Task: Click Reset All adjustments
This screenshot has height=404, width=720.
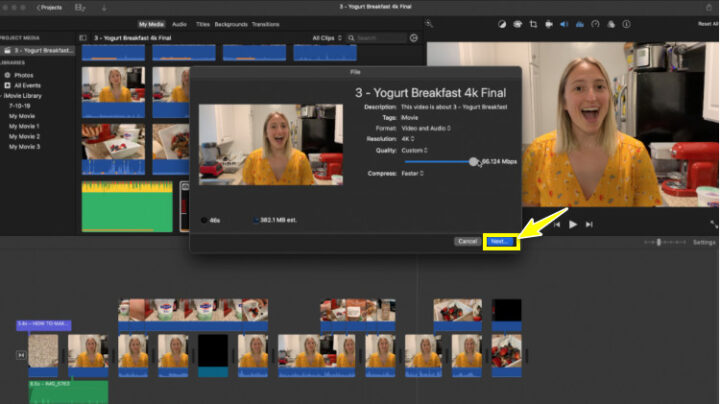Action: coord(708,24)
